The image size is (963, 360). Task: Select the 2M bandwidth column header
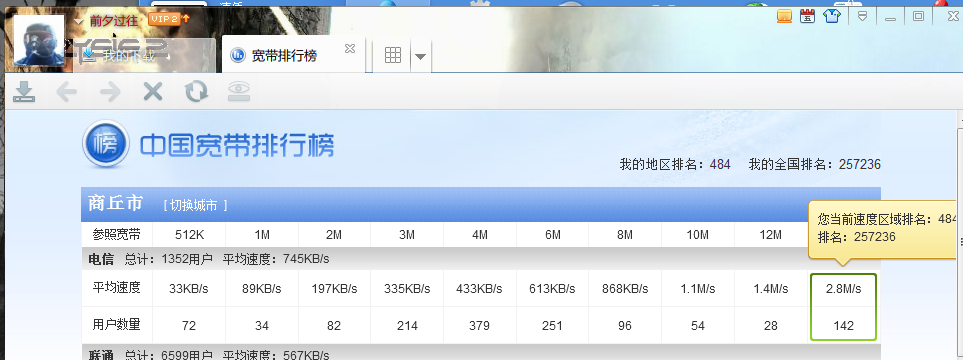coord(334,235)
